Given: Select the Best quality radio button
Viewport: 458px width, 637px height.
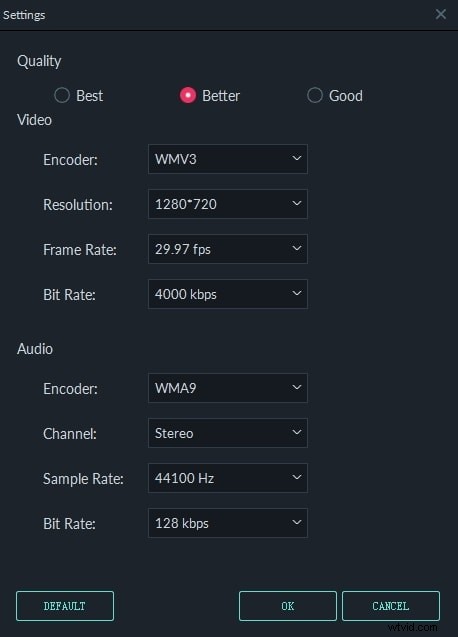Looking at the screenshot, I should click(62, 95).
